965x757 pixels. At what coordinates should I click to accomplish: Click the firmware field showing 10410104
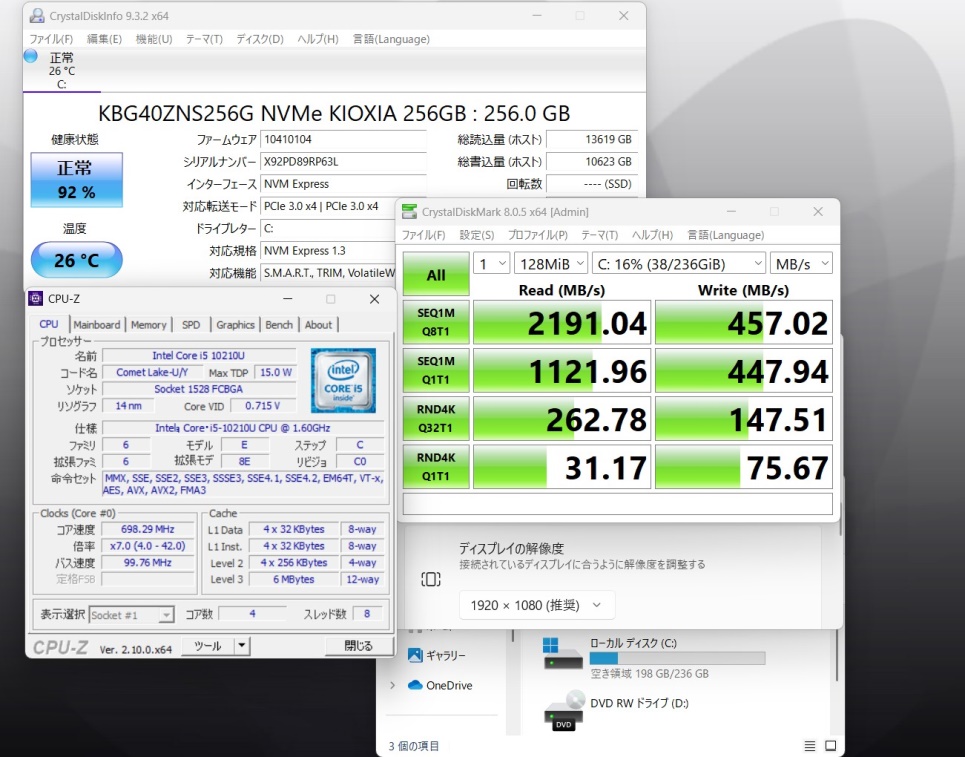point(343,140)
